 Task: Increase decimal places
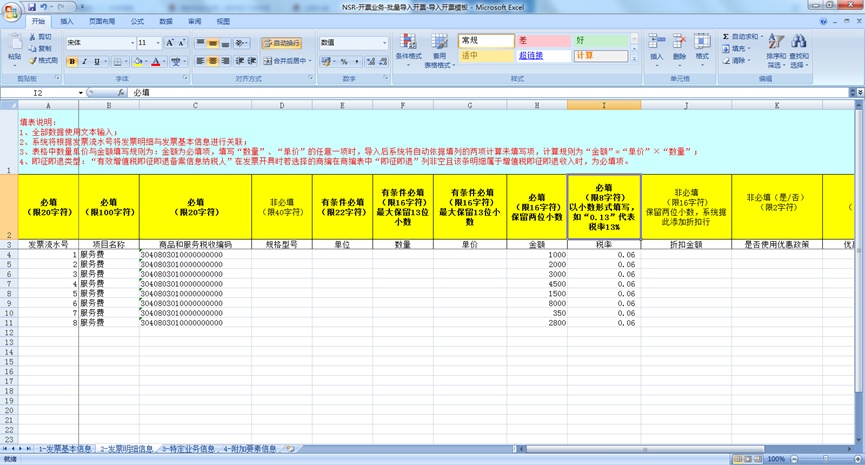click(371, 61)
